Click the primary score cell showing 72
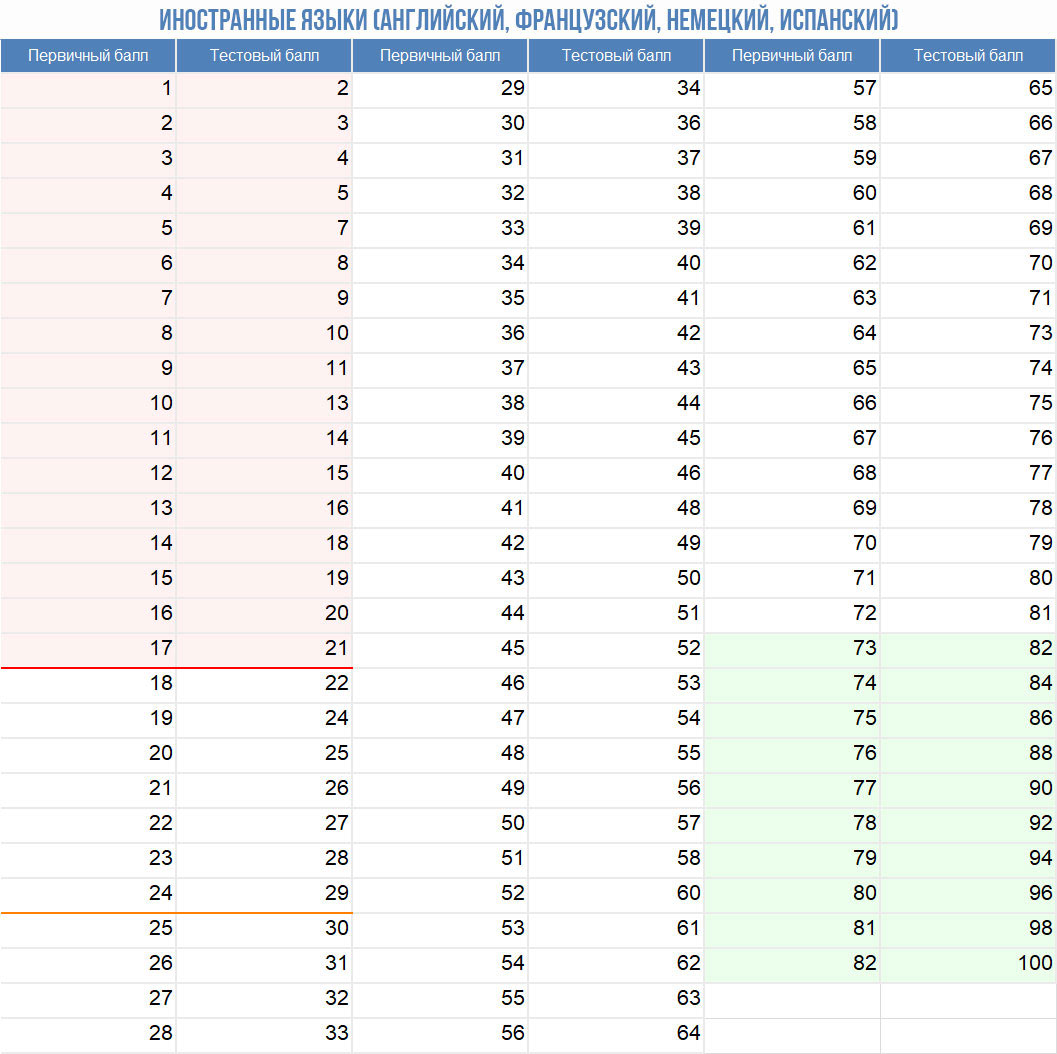This screenshot has width=1057, height=1054. click(x=792, y=613)
